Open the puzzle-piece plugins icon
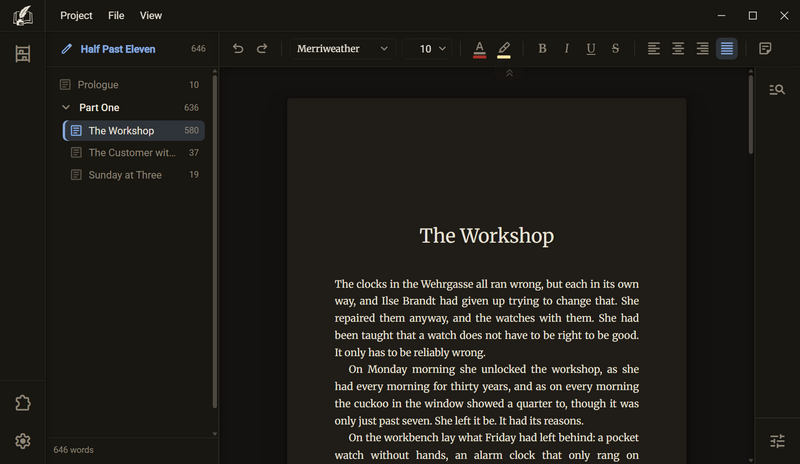This screenshot has width=800, height=464. point(22,403)
